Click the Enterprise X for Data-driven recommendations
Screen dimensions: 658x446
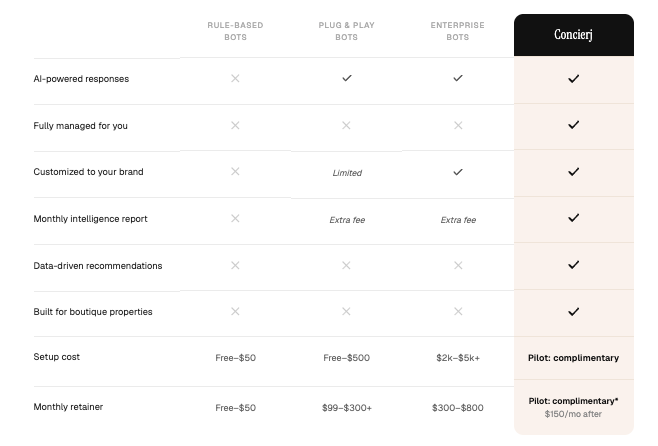[458, 265]
